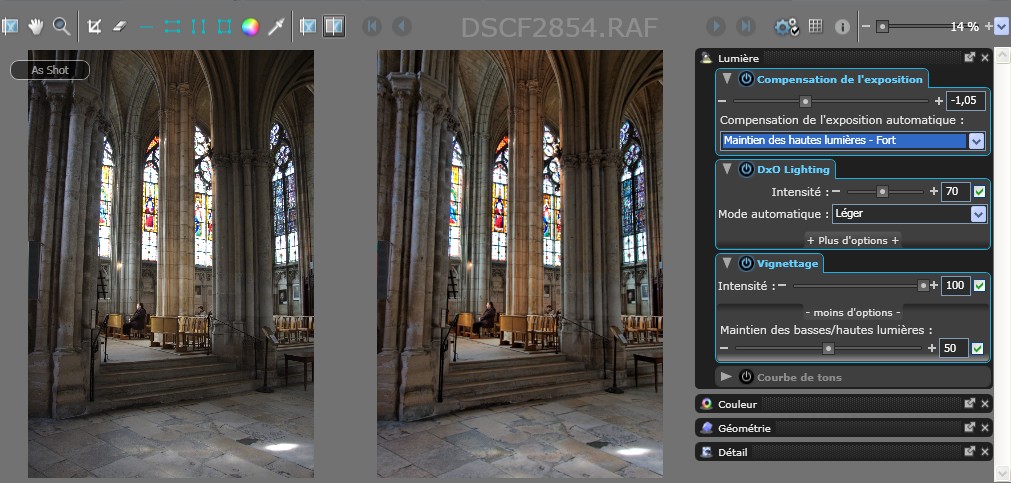Increase exposure compensation with plus

939,101
